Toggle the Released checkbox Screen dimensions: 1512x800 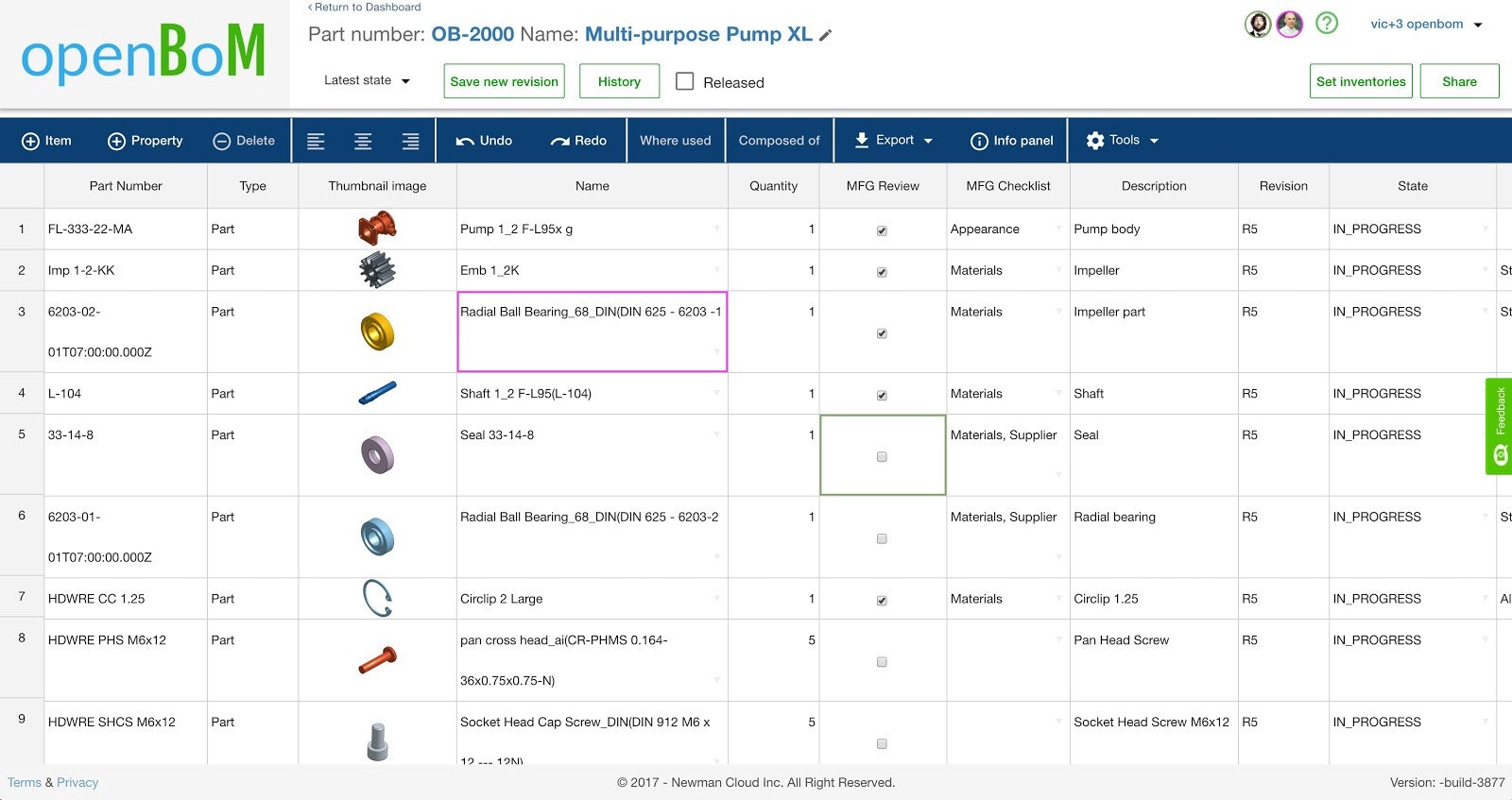pyautogui.click(x=685, y=81)
